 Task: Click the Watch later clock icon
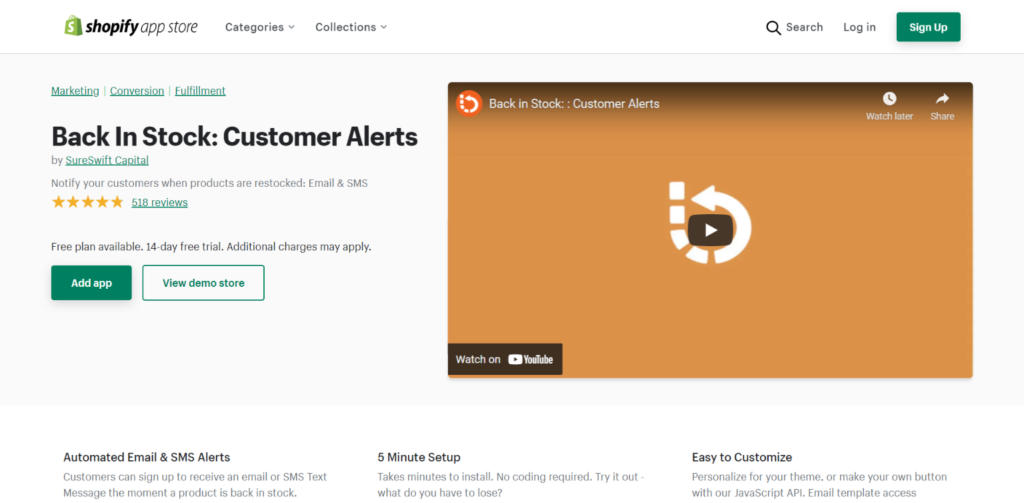pos(889,99)
